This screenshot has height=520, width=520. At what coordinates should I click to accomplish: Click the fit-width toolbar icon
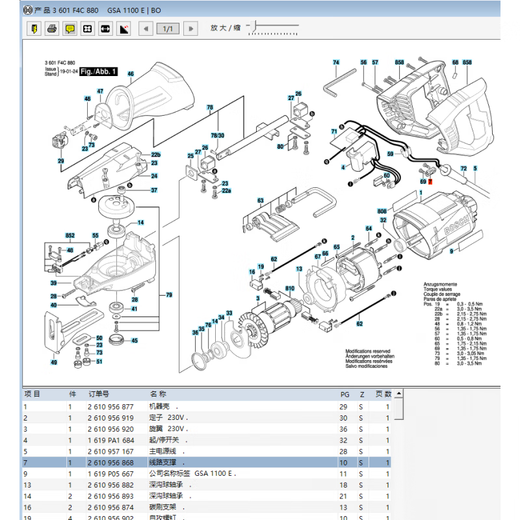tap(105, 29)
